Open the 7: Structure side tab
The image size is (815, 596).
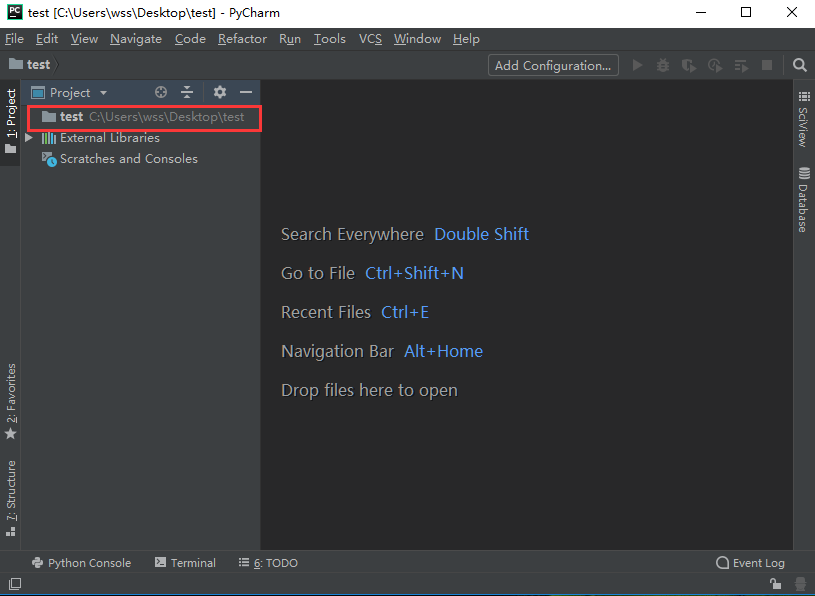click(10, 499)
